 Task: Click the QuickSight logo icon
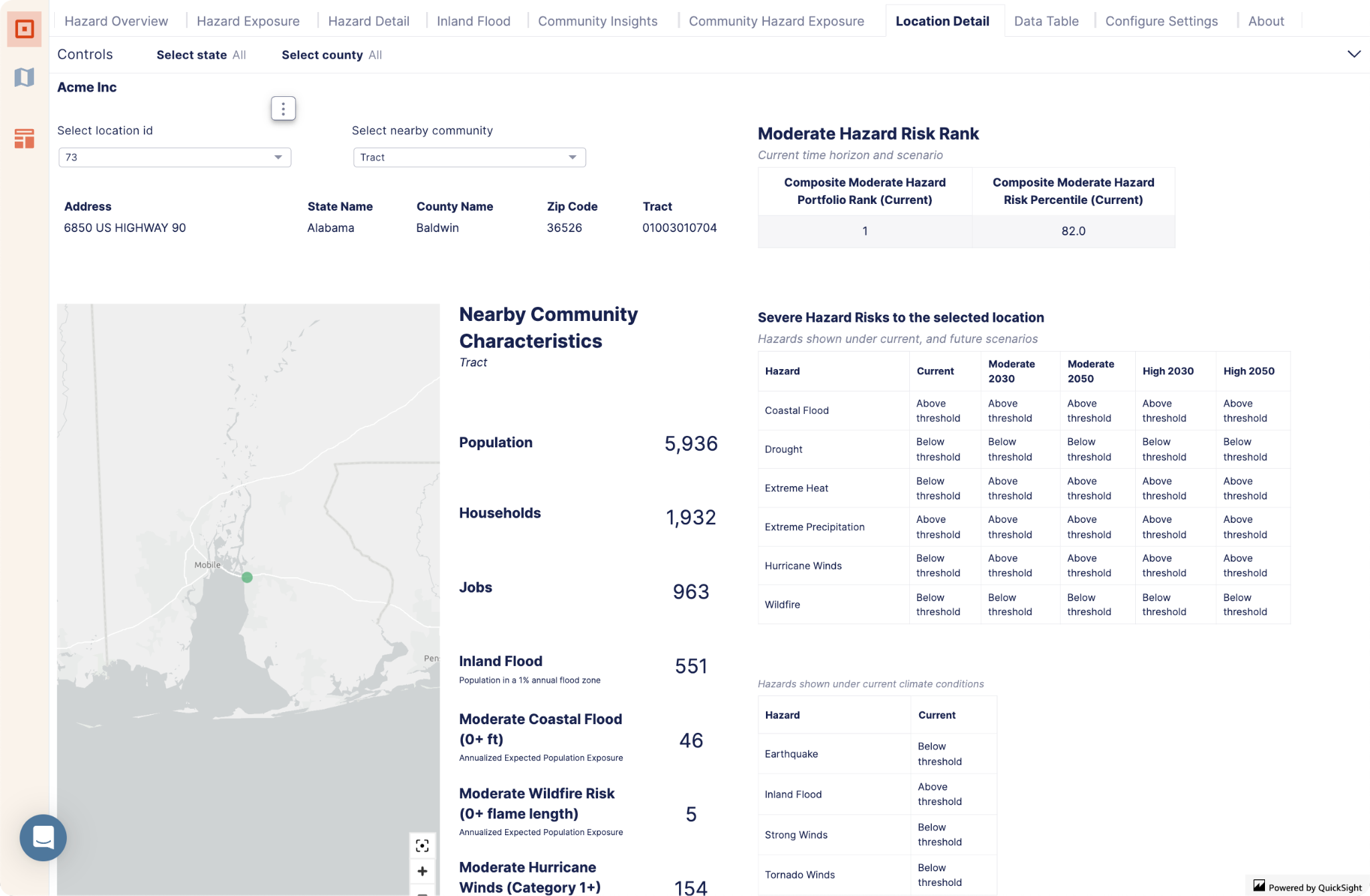point(1259,886)
